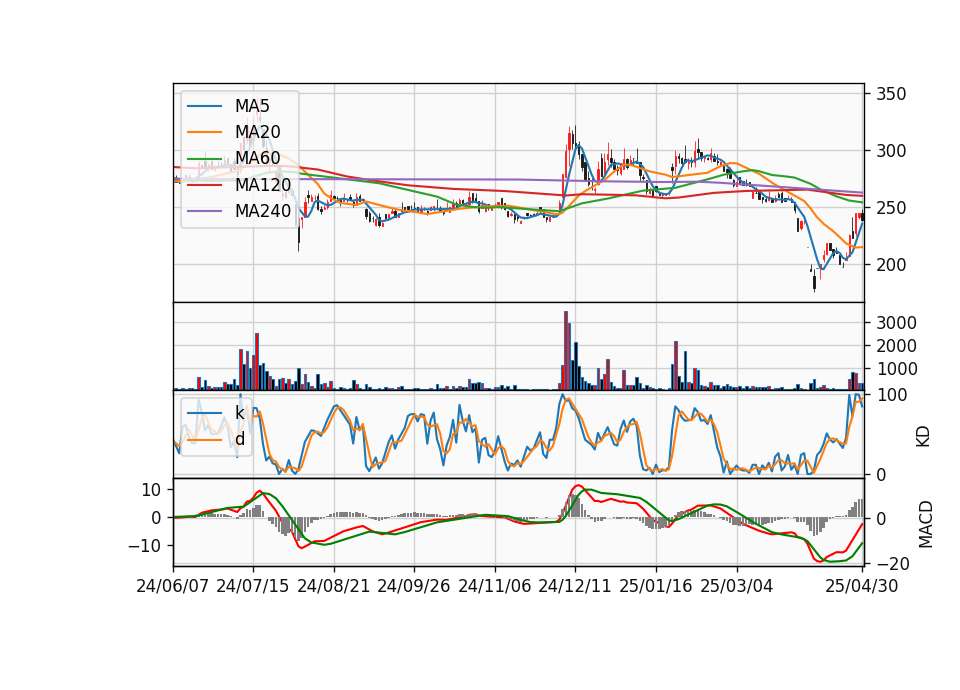Click the MACD axis title
The width and height of the screenshot is (960, 690).
click(926, 524)
